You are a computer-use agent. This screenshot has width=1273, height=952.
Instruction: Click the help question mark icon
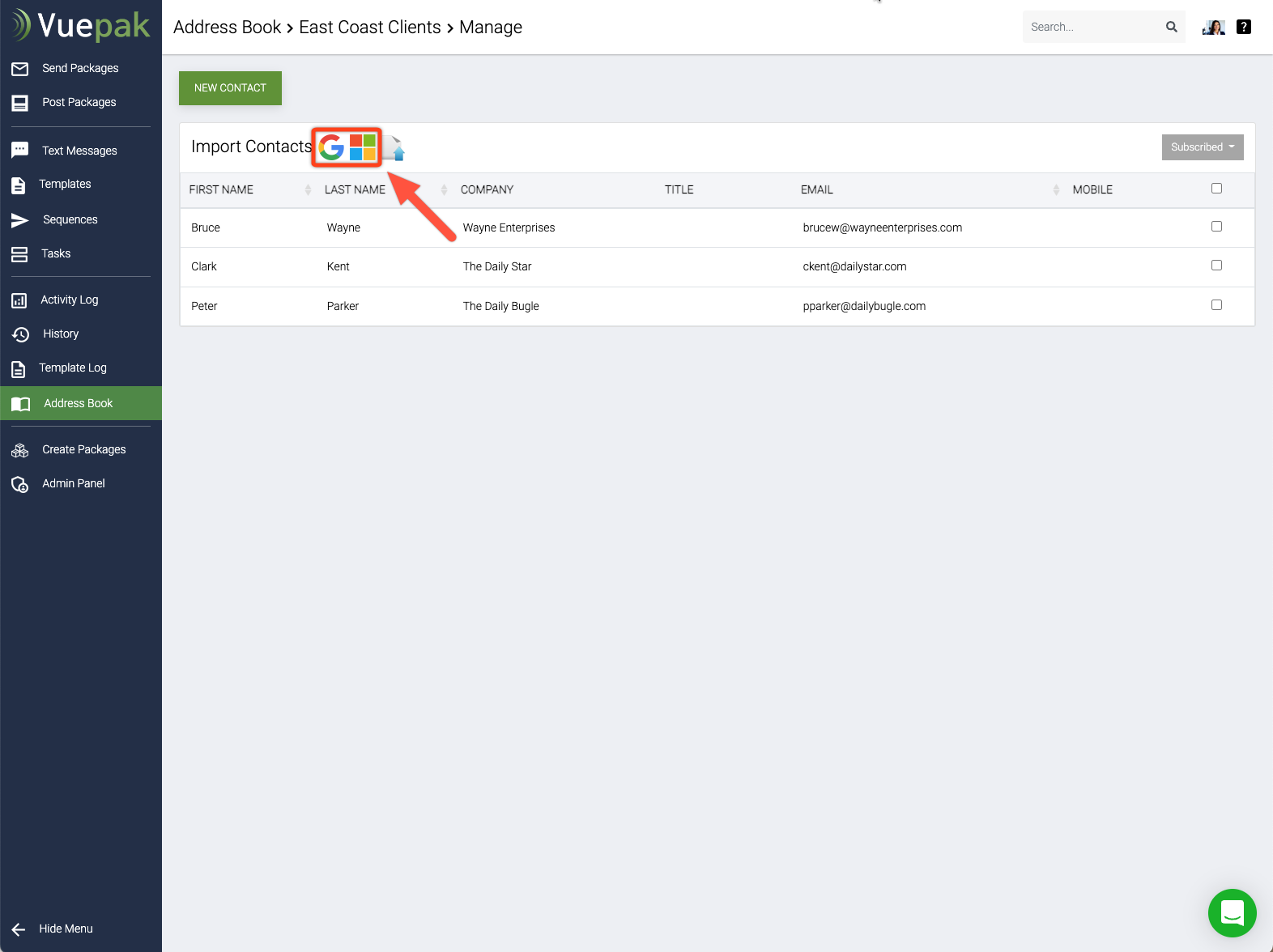coord(1244,27)
